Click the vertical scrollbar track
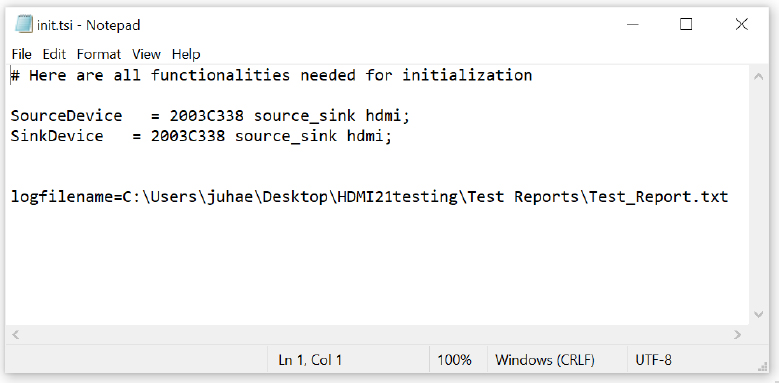 pos(759,195)
